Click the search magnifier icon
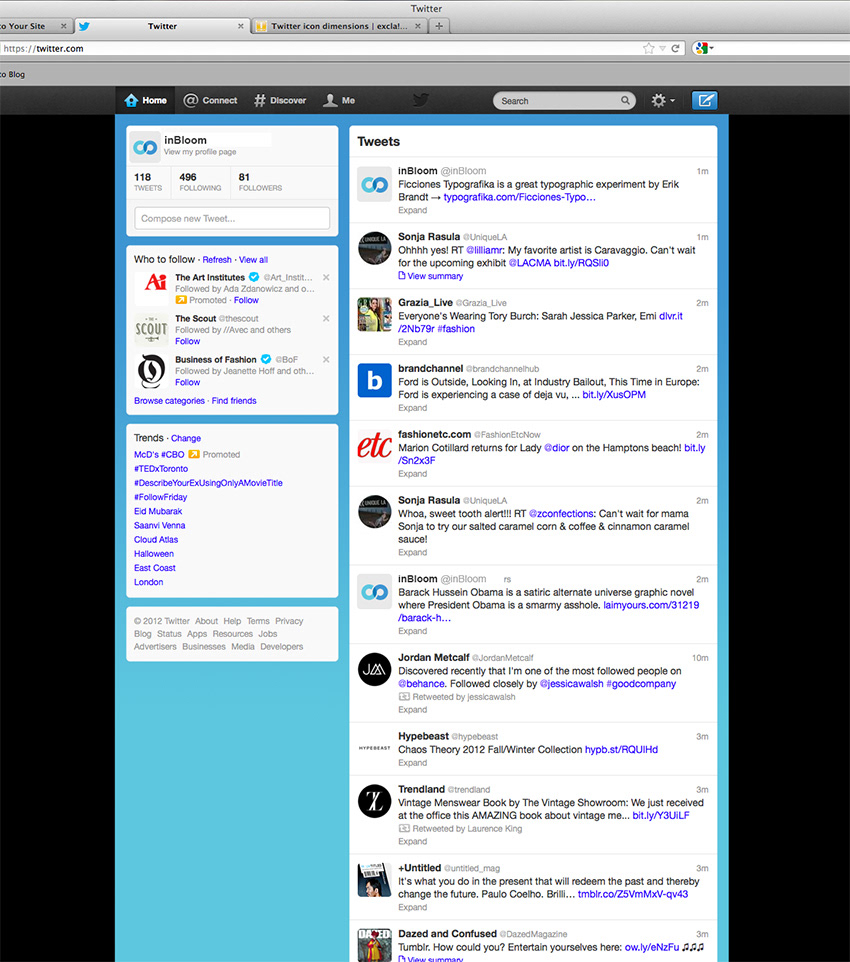The image size is (850, 962). point(625,101)
